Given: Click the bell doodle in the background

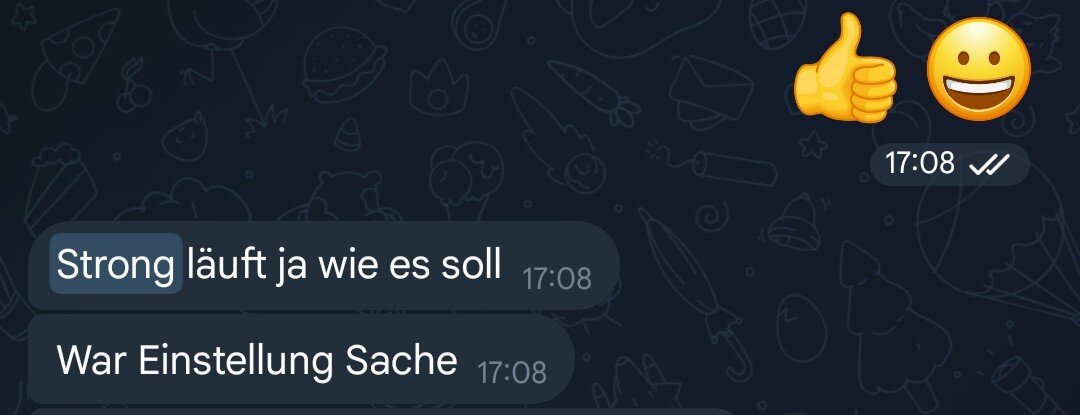Looking at the screenshot, I should (x=793, y=220).
